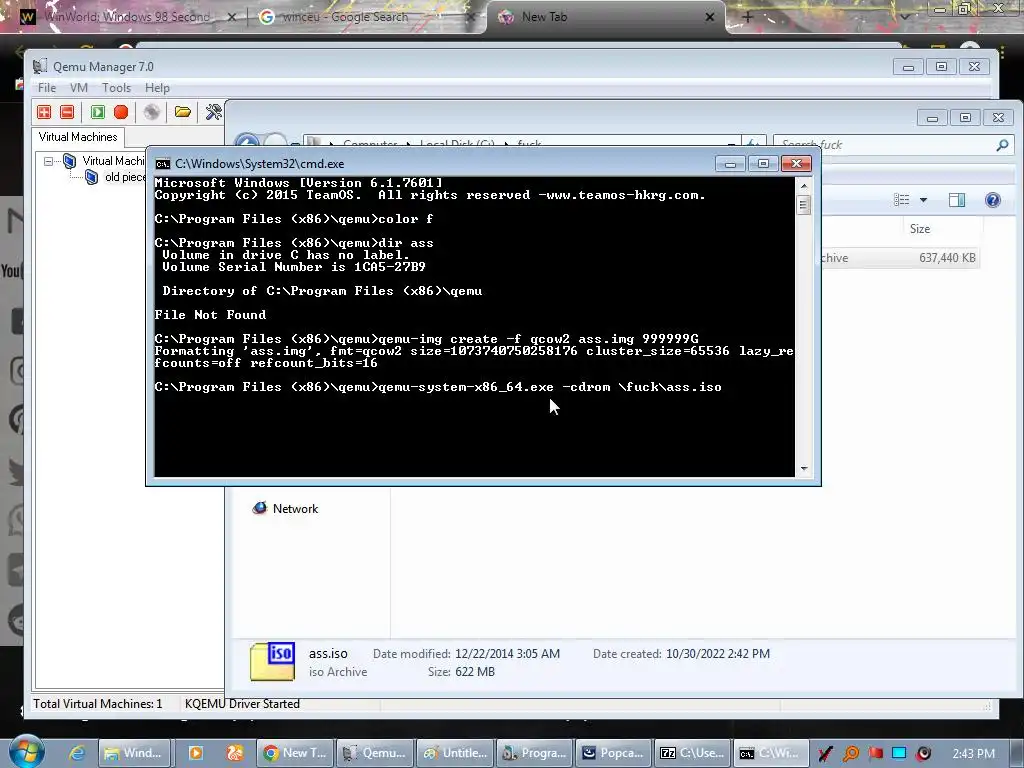Click the 2:43 PM taskbar clock

click(x=974, y=754)
